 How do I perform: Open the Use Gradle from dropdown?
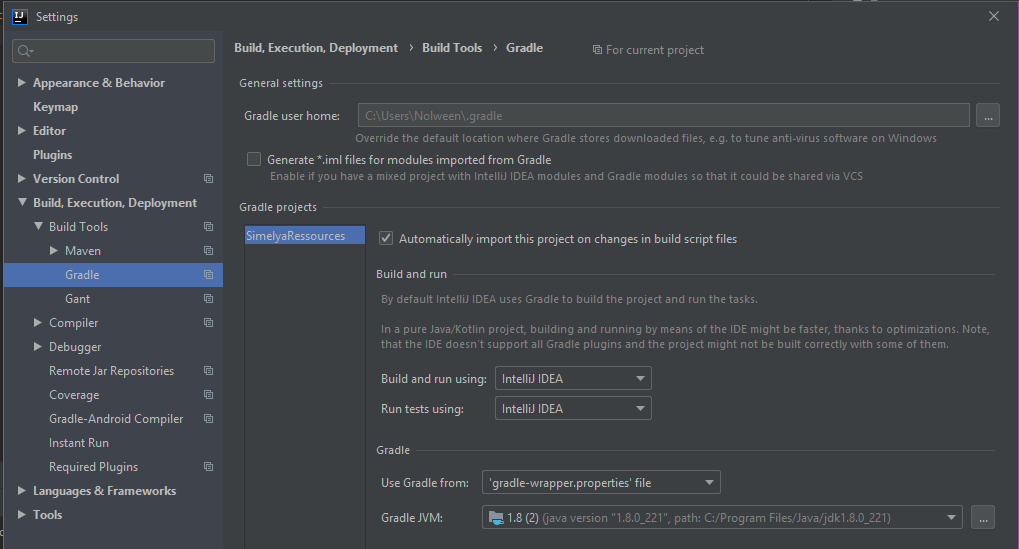point(601,483)
